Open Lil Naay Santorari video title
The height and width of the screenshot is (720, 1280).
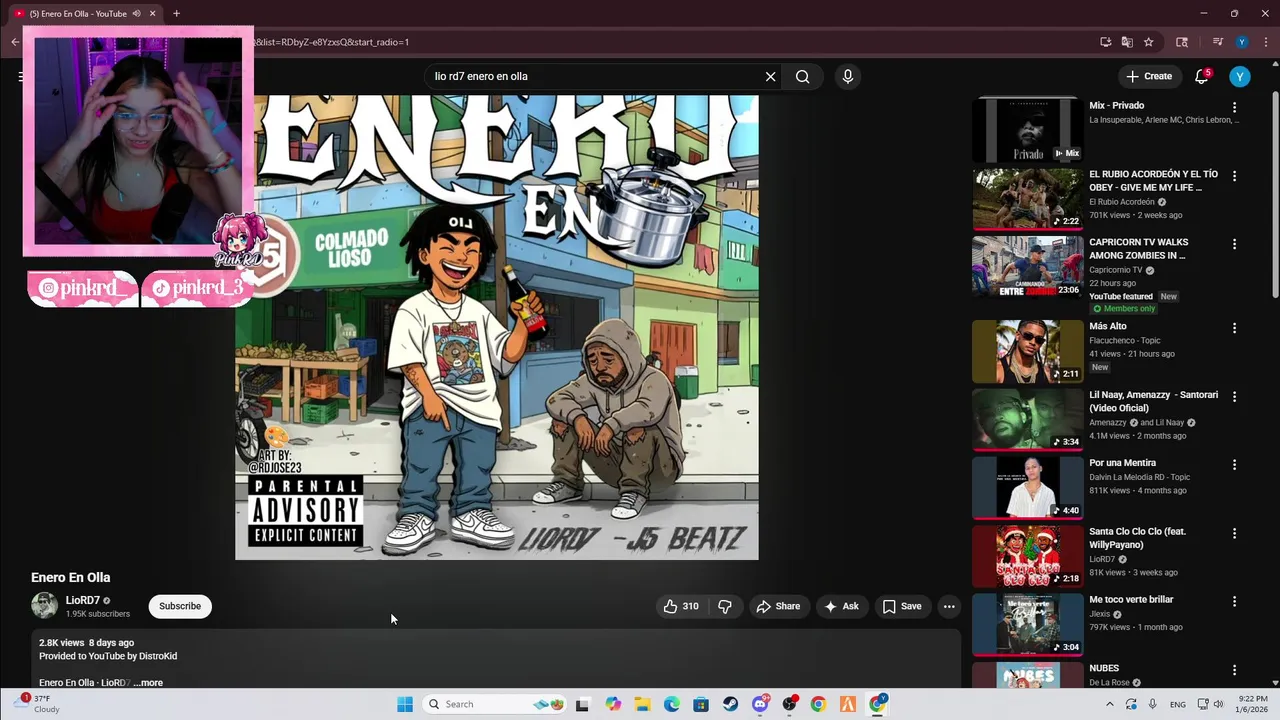pos(1153,401)
